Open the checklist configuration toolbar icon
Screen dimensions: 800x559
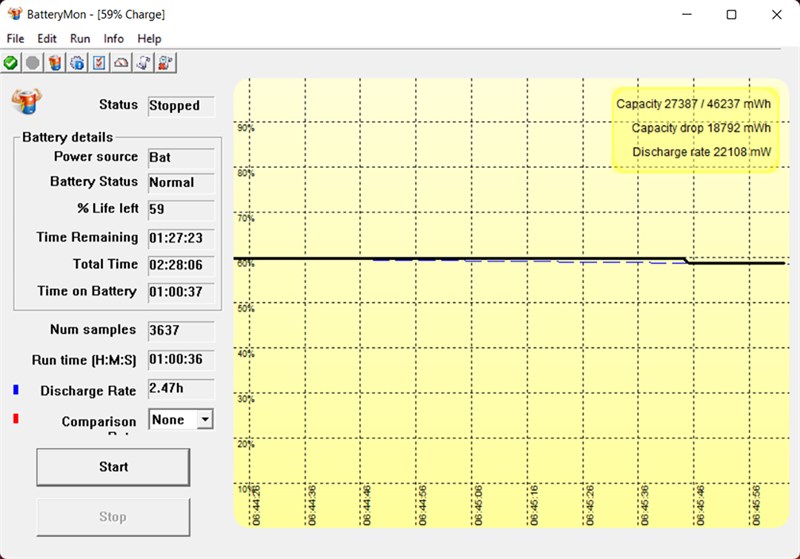99,63
